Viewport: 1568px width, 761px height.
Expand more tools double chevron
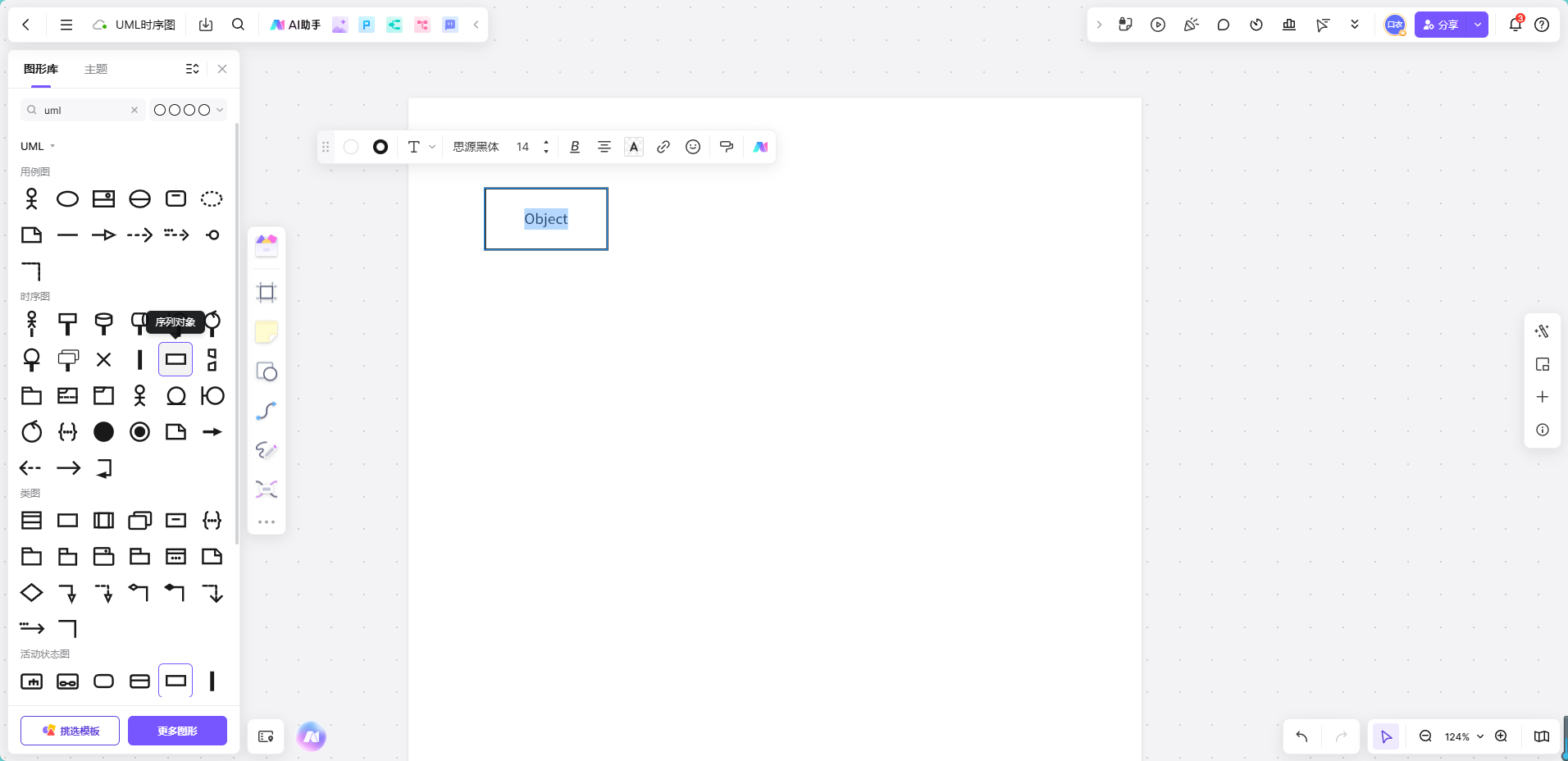(1355, 25)
